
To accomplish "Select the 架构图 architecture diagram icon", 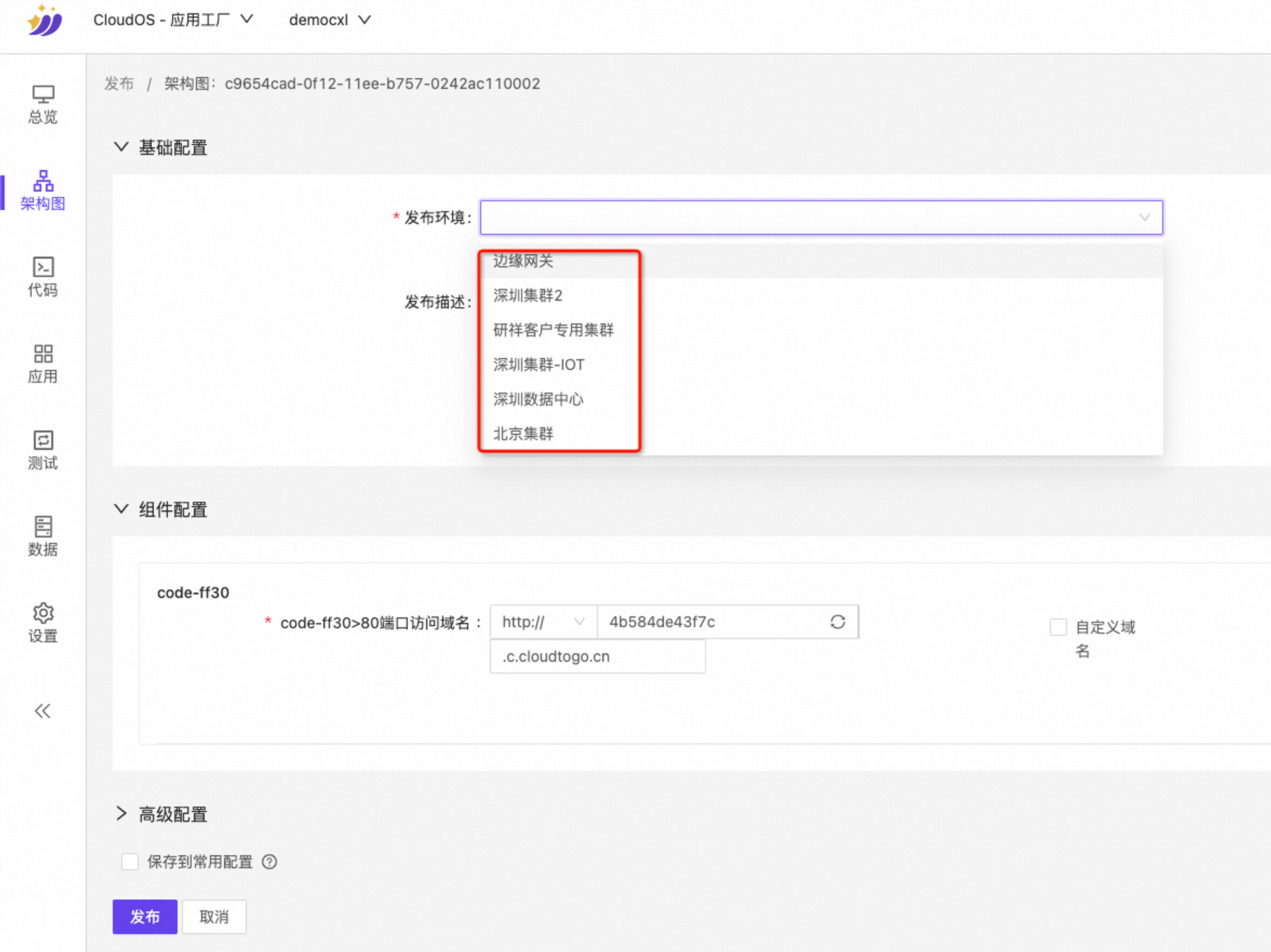I will click(x=42, y=189).
